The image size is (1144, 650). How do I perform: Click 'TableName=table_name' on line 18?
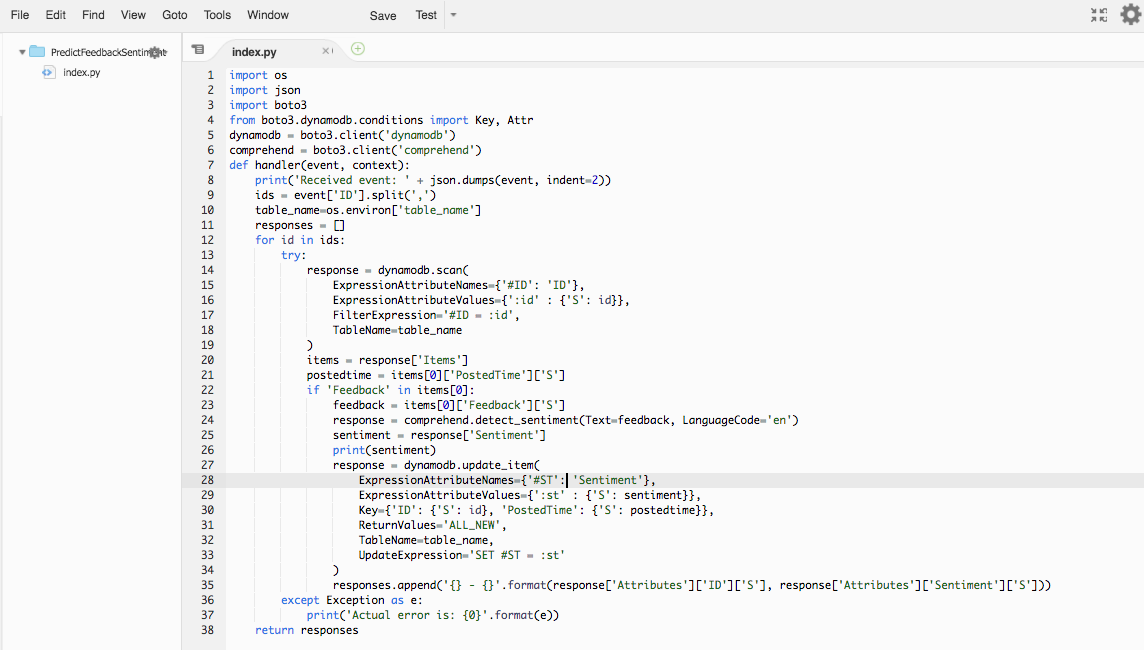point(397,330)
